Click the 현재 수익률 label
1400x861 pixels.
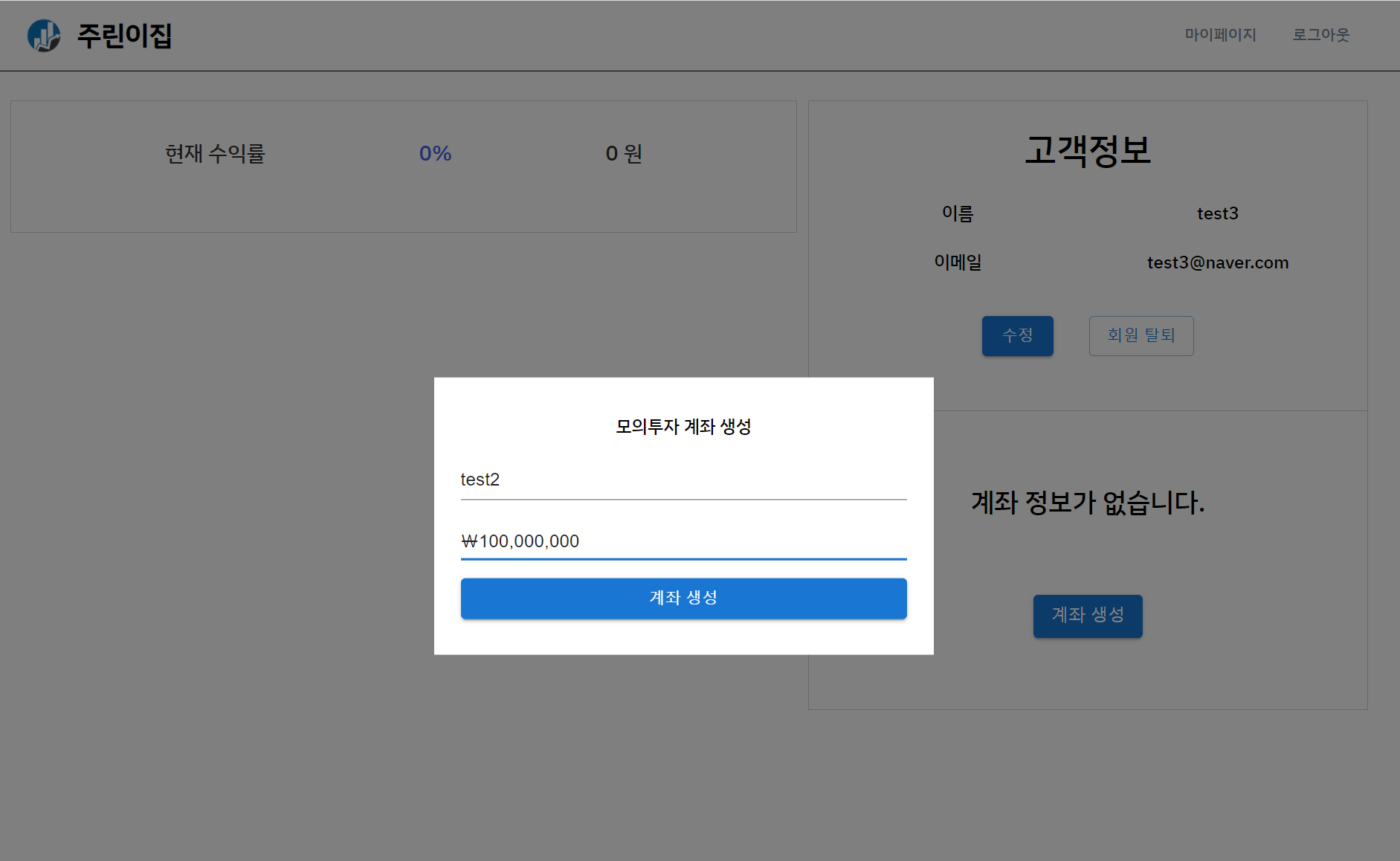click(216, 154)
